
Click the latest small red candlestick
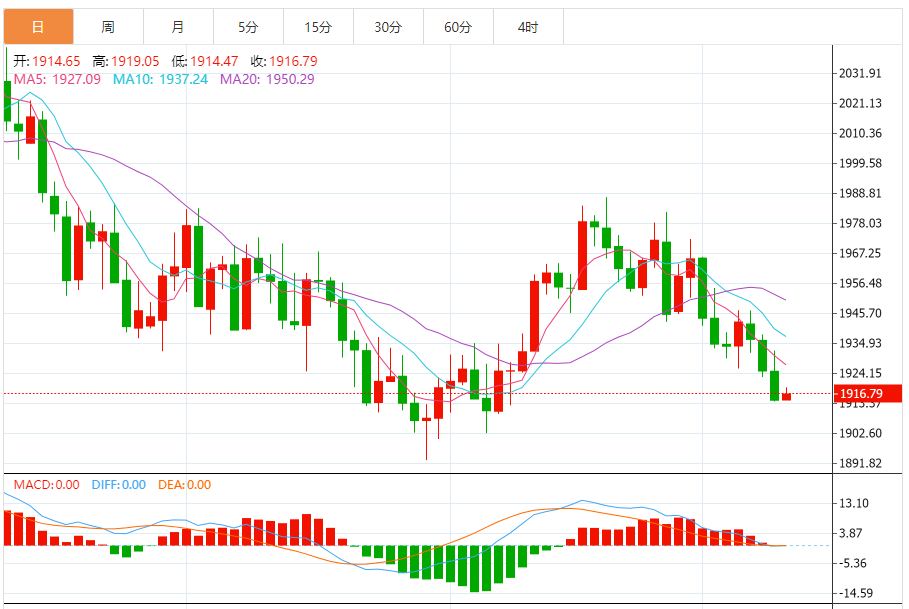787,396
